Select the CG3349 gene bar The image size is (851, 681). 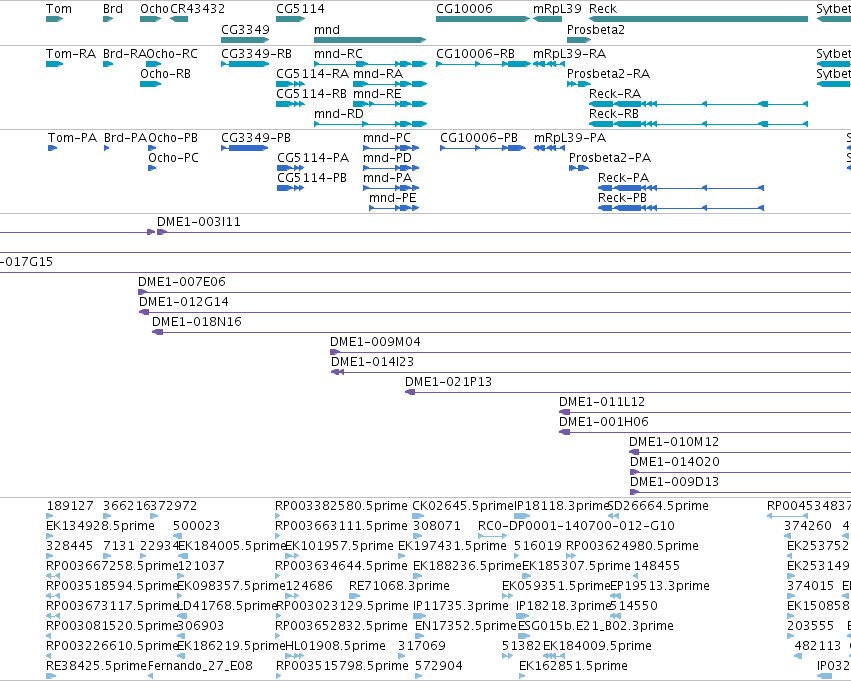(245, 40)
